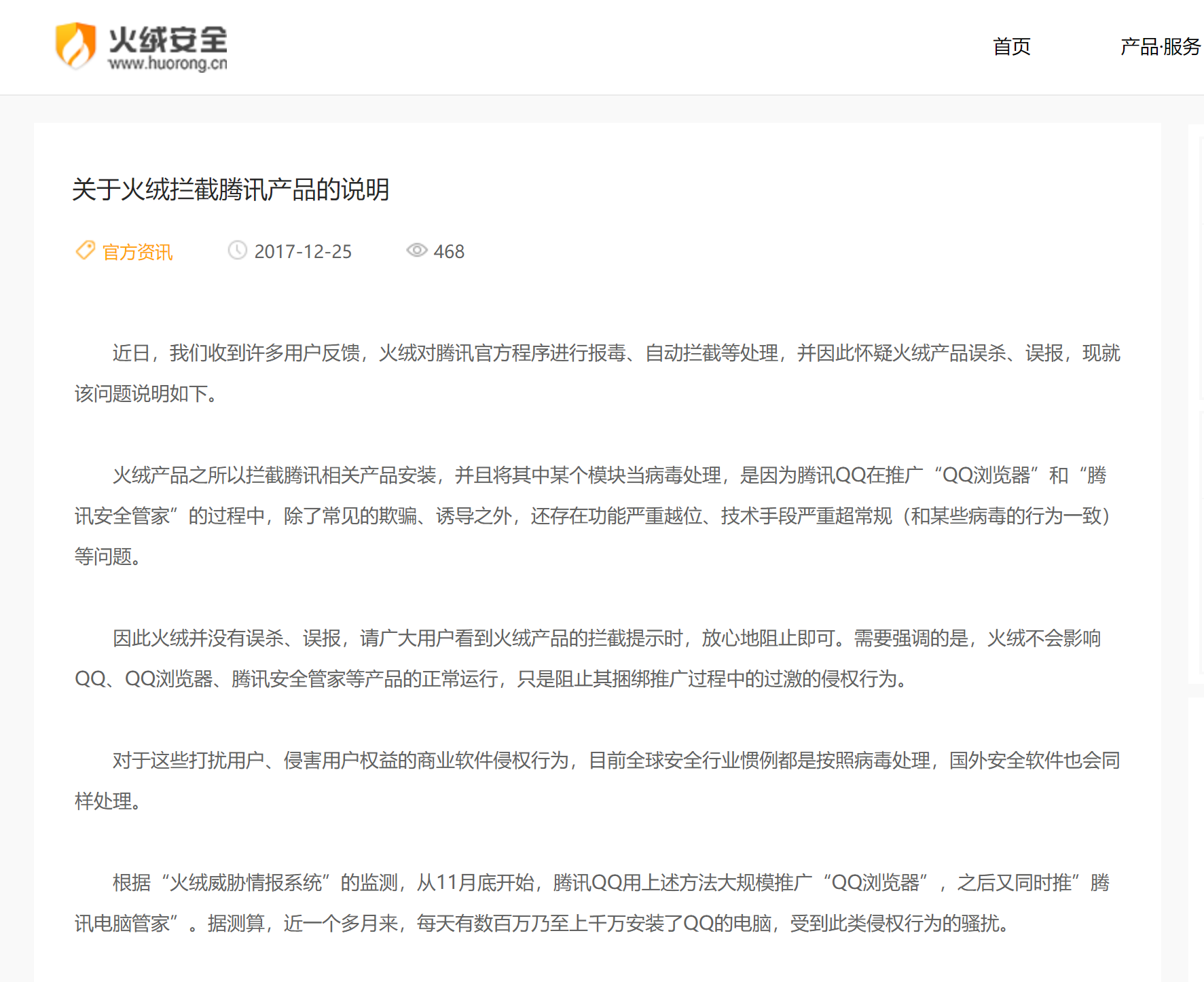The height and width of the screenshot is (982, 1204).
Task: Go to 首页 in navigation
Action: coord(1011,46)
